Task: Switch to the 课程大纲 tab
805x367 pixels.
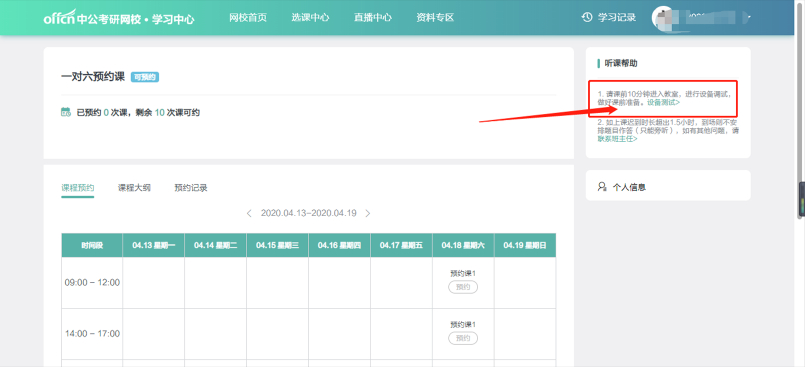Action: 134,188
